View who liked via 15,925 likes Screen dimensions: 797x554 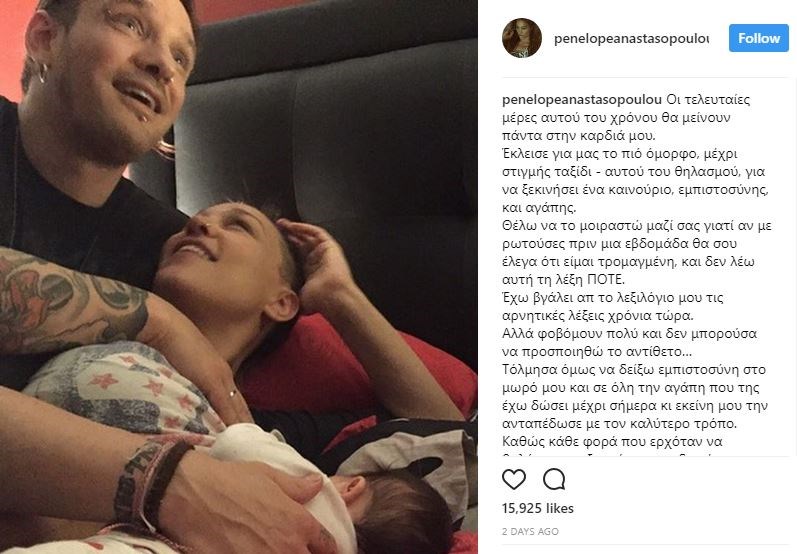(538, 508)
